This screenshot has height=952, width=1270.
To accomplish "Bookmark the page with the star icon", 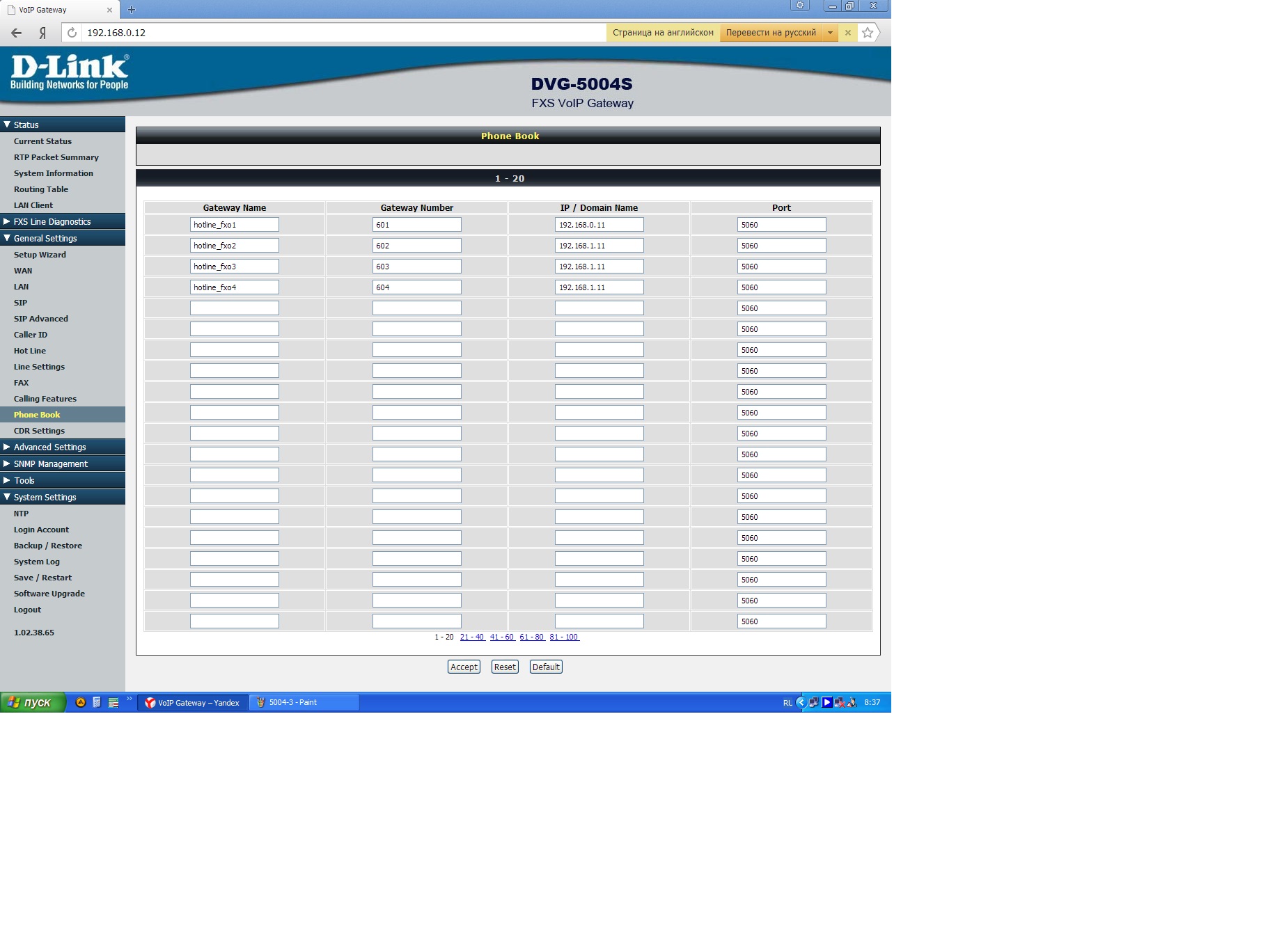I will point(868,33).
